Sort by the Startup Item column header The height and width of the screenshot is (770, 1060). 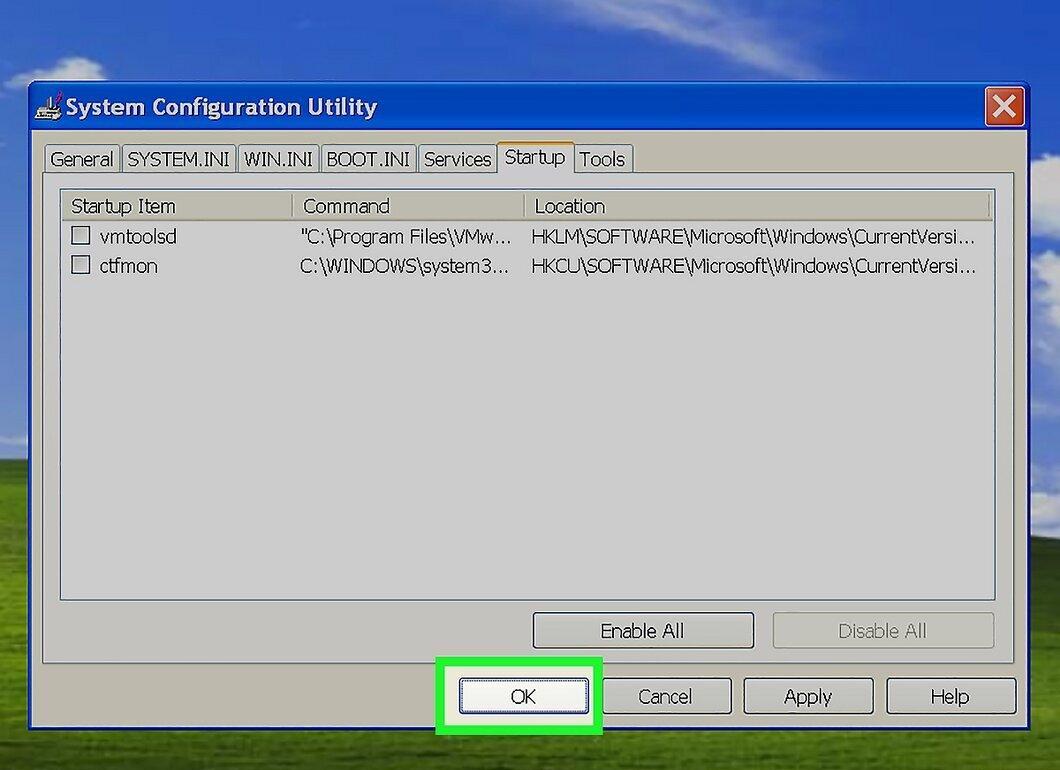[x=177, y=206]
